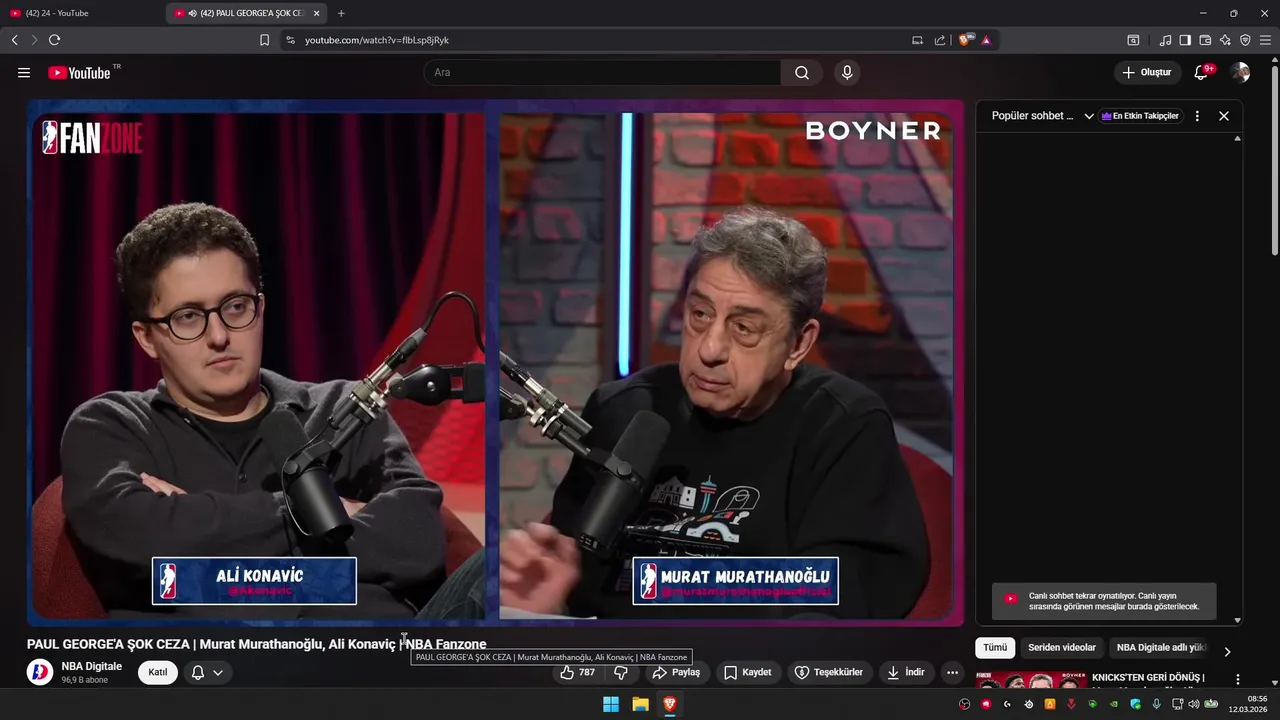Image resolution: width=1280 pixels, height=720 pixels.
Task: Click the Brave browser taskbar icon
Action: (669, 704)
